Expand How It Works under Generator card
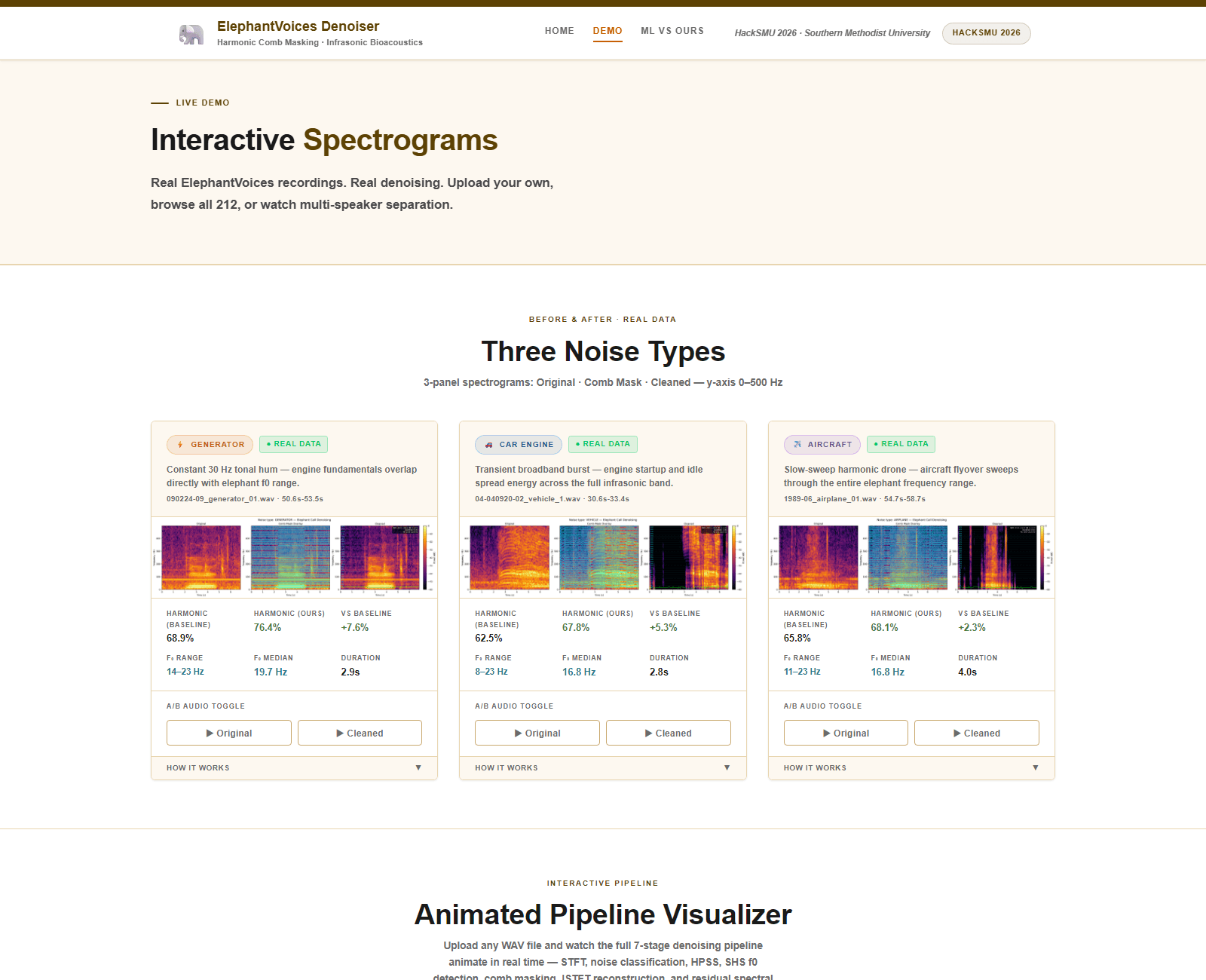Viewport: 1206px width, 980px height. pyautogui.click(x=294, y=768)
